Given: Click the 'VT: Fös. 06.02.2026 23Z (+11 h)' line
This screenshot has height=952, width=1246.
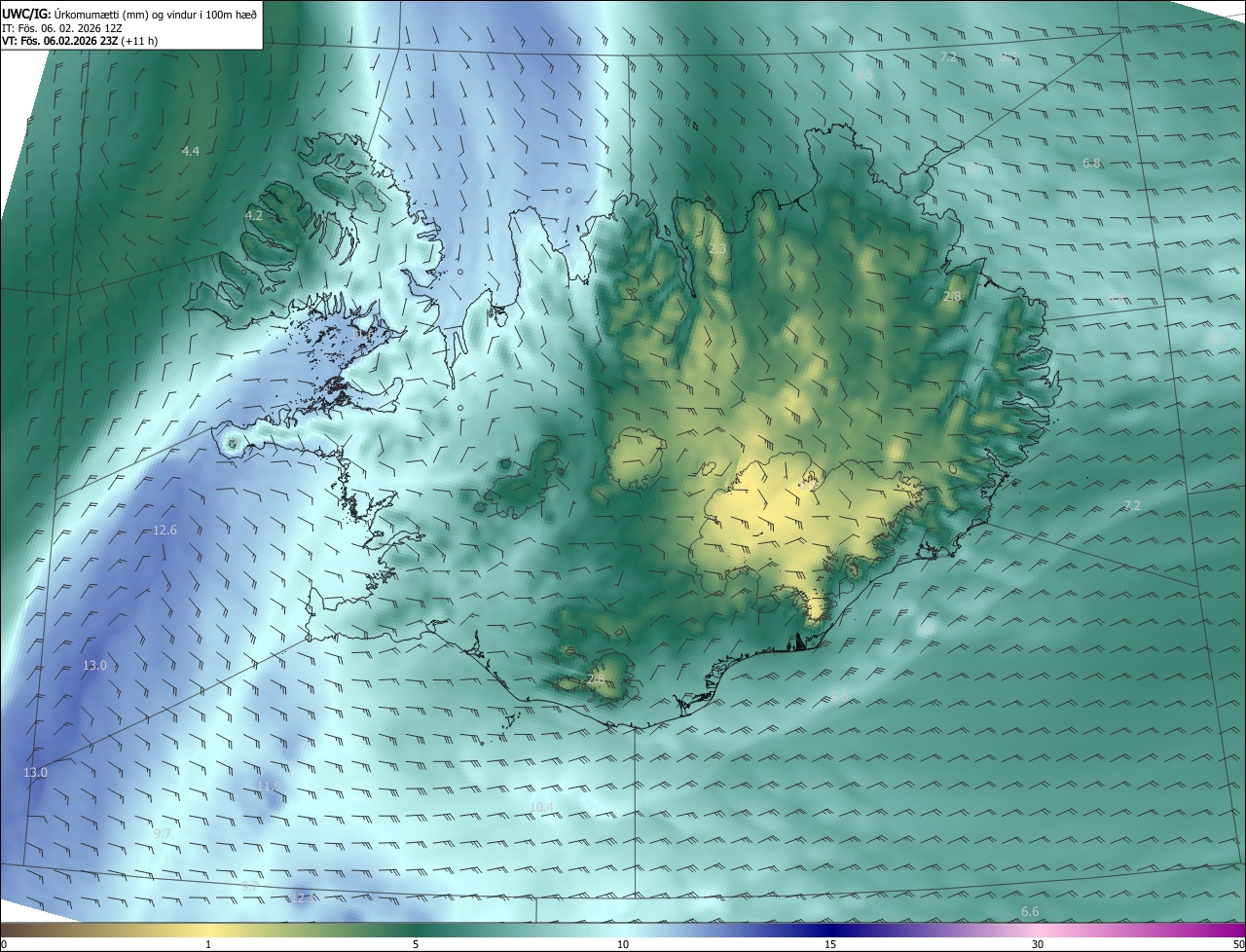Looking at the screenshot, I should point(80,41).
